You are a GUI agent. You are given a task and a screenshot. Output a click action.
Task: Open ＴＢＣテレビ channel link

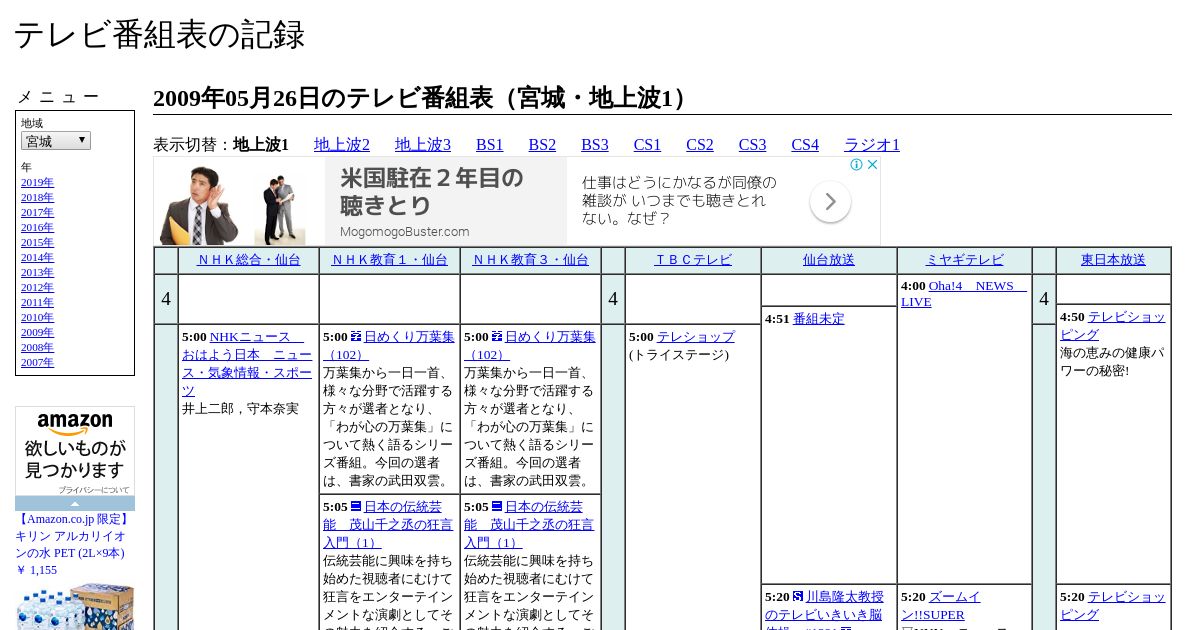click(693, 260)
